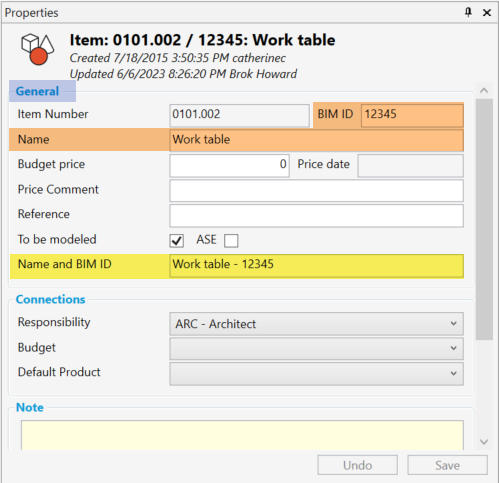The height and width of the screenshot is (483, 499).
Task: Click the yellow Note text area
Action: (242, 435)
